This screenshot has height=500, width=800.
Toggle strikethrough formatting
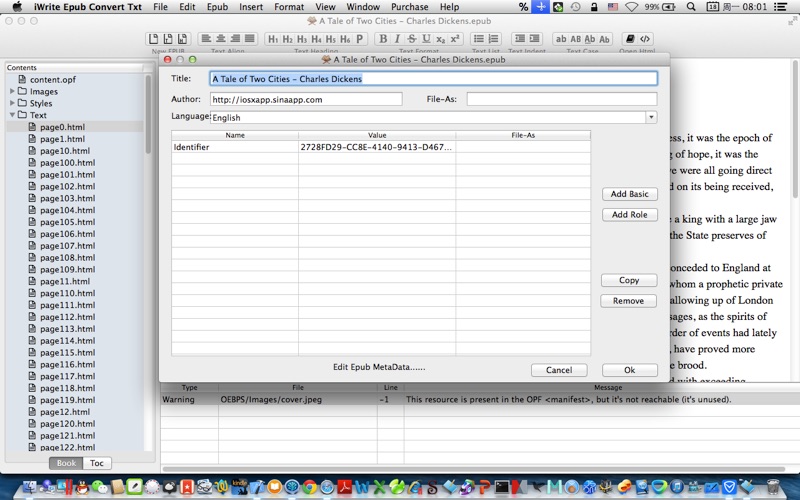tap(412, 39)
